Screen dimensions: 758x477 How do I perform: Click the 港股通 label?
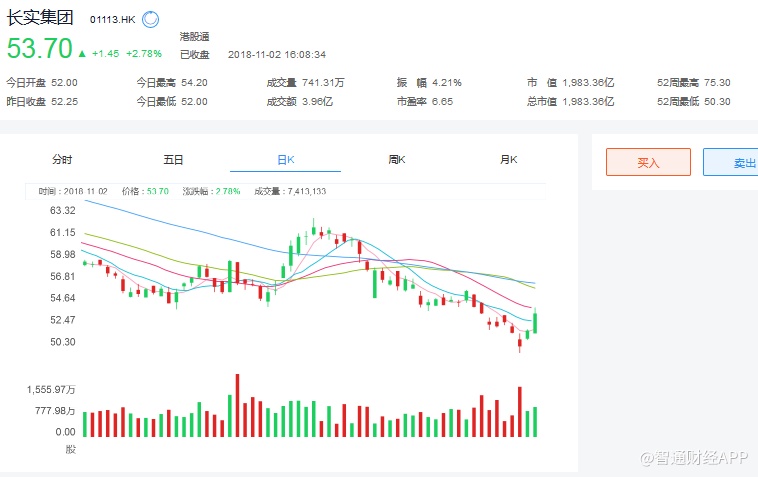tap(194, 37)
